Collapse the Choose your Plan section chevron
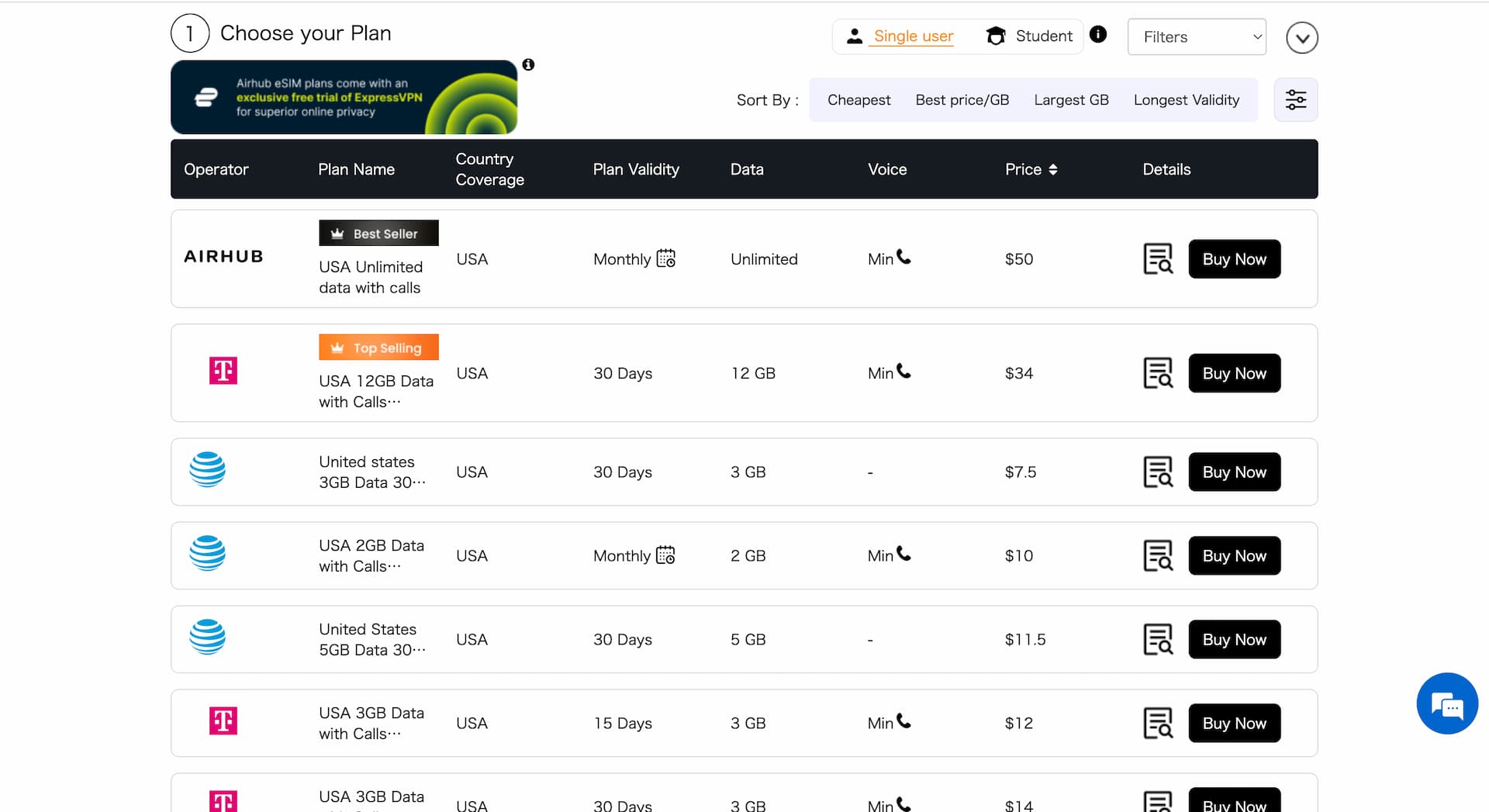 [x=1301, y=38]
